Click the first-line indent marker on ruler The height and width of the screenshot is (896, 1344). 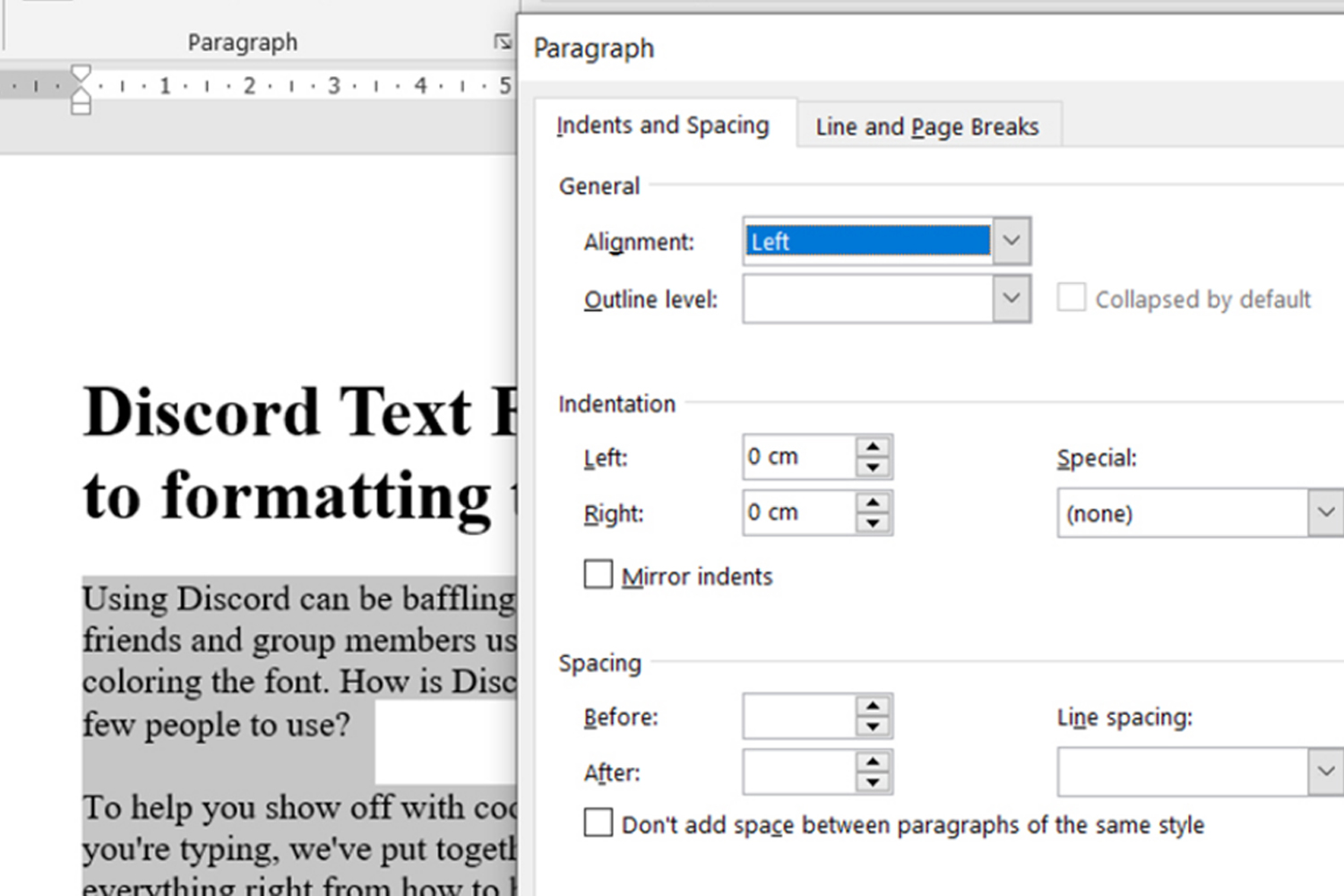[81, 70]
